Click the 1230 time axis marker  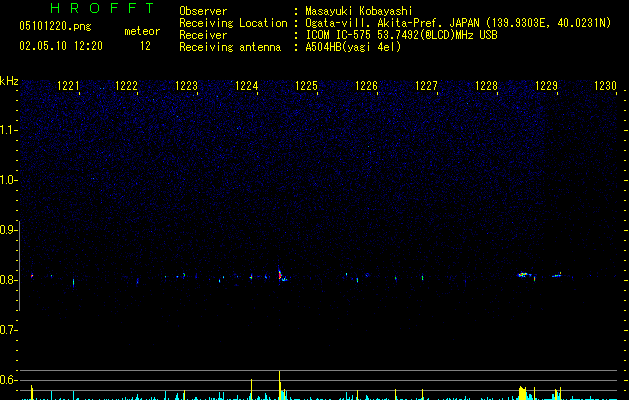tap(605, 86)
